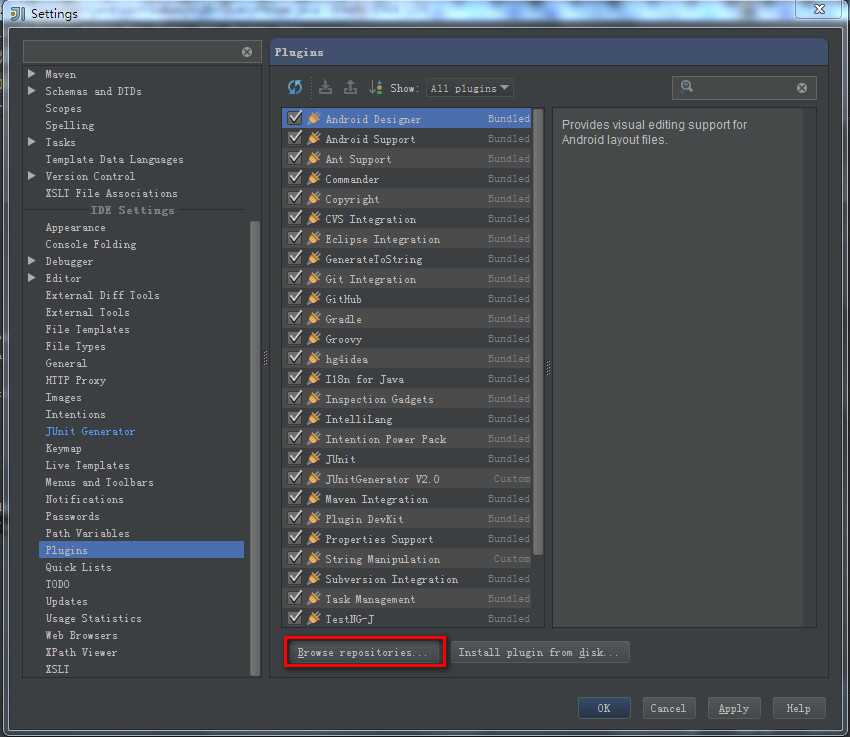The width and height of the screenshot is (850, 737).
Task: Select Updates in the settings list
Action: coord(66,602)
